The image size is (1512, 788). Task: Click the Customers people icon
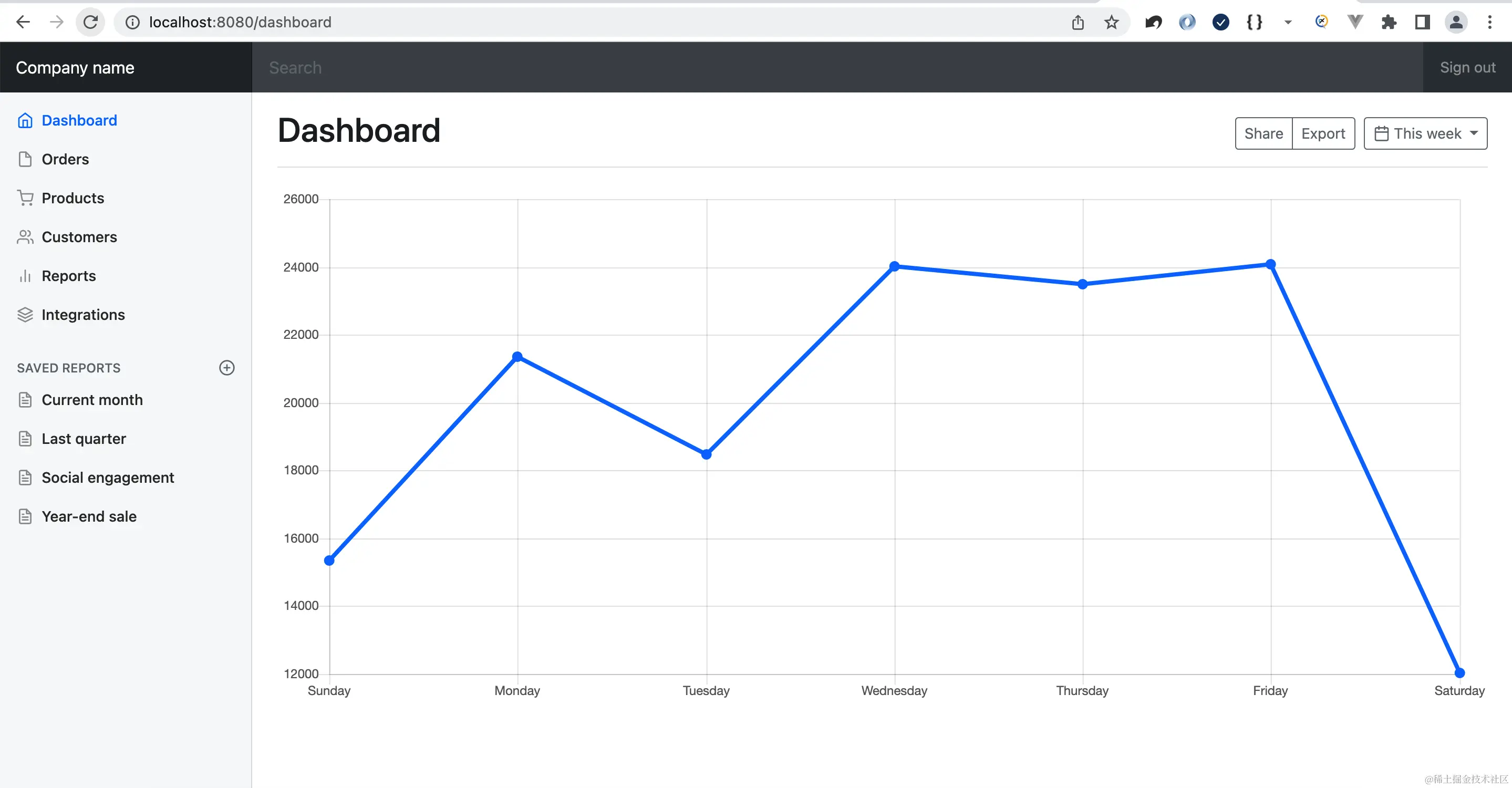coord(25,237)
